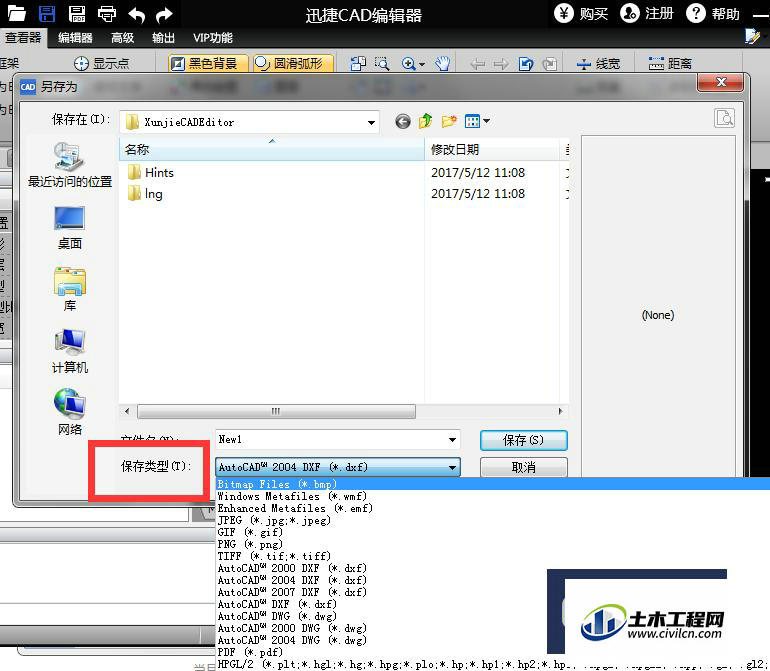The height and width of the screenshot is (671, 770).
Task: Choose AutoCAD 2007 DXF type
Action: (x=292, y=592)
